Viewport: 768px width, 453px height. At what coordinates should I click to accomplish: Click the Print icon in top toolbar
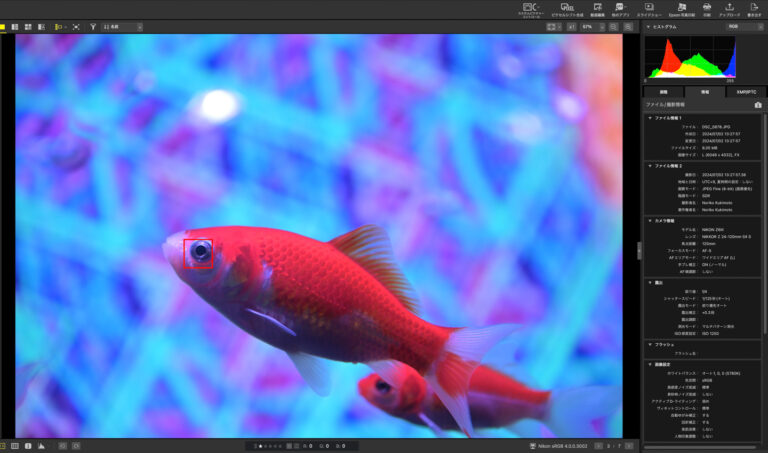click(707, 9)
